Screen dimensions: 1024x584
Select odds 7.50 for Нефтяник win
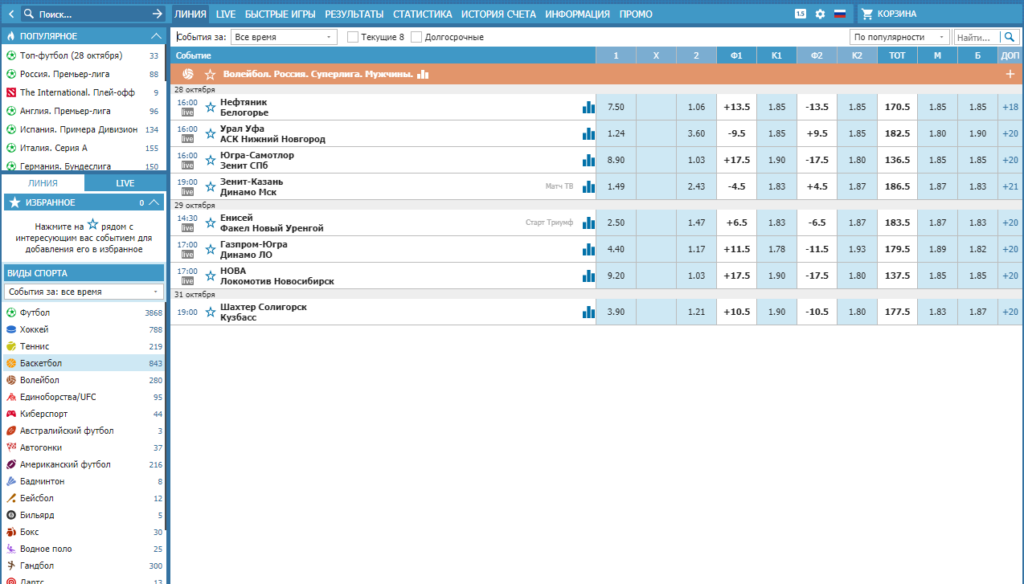[x=616, y=107]
